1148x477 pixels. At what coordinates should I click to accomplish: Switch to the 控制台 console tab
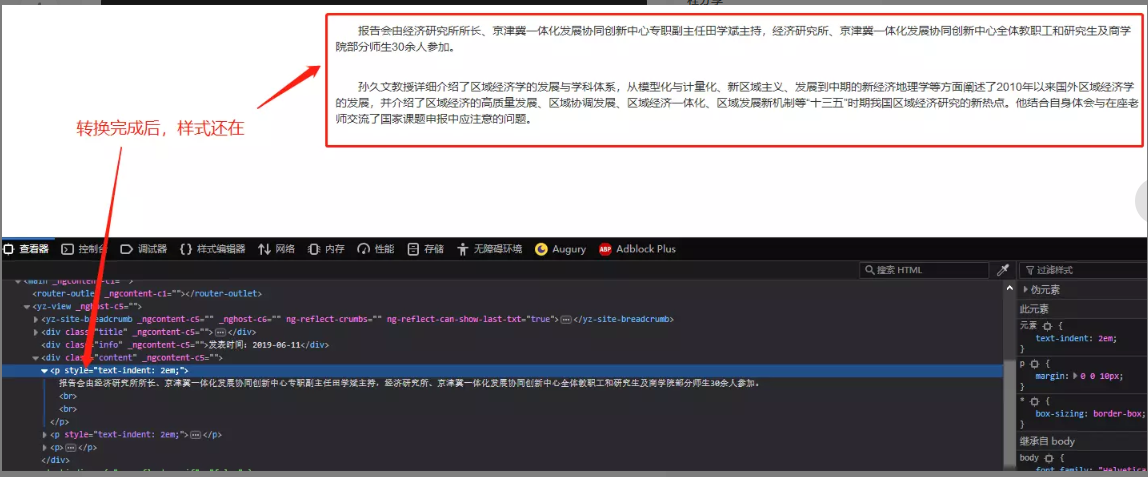(85, 249)
